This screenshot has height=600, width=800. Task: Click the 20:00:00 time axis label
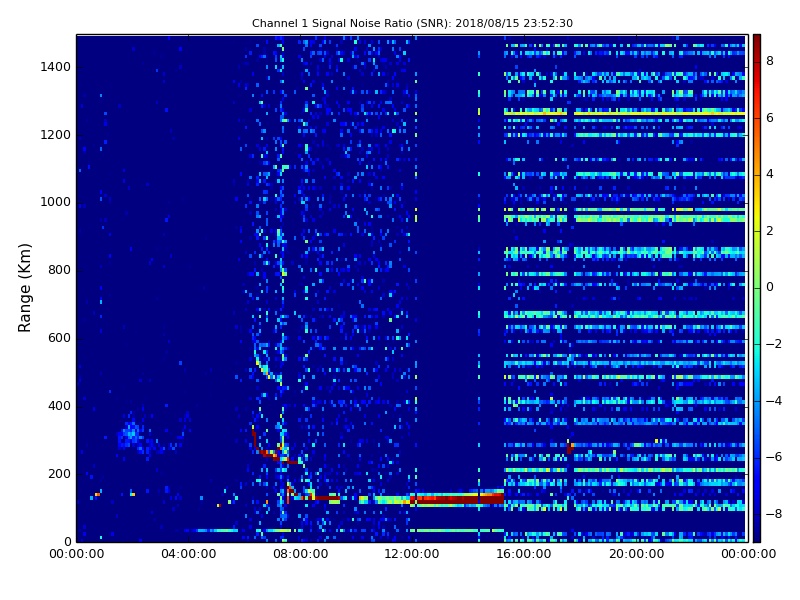pos(636,554)
